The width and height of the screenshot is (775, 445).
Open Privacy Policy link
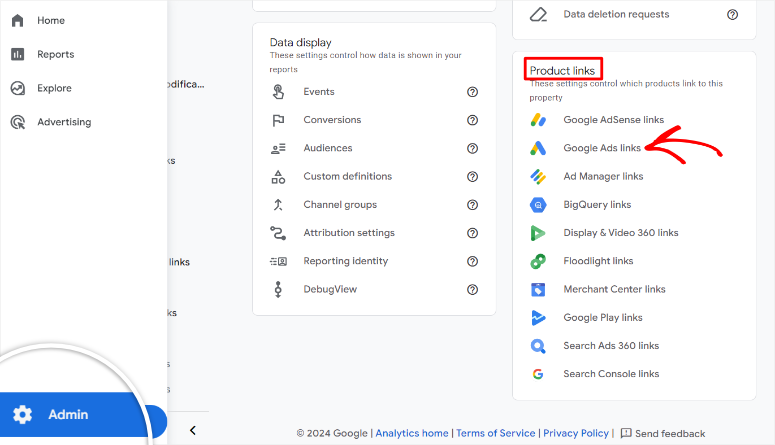[x=576, y=433]
